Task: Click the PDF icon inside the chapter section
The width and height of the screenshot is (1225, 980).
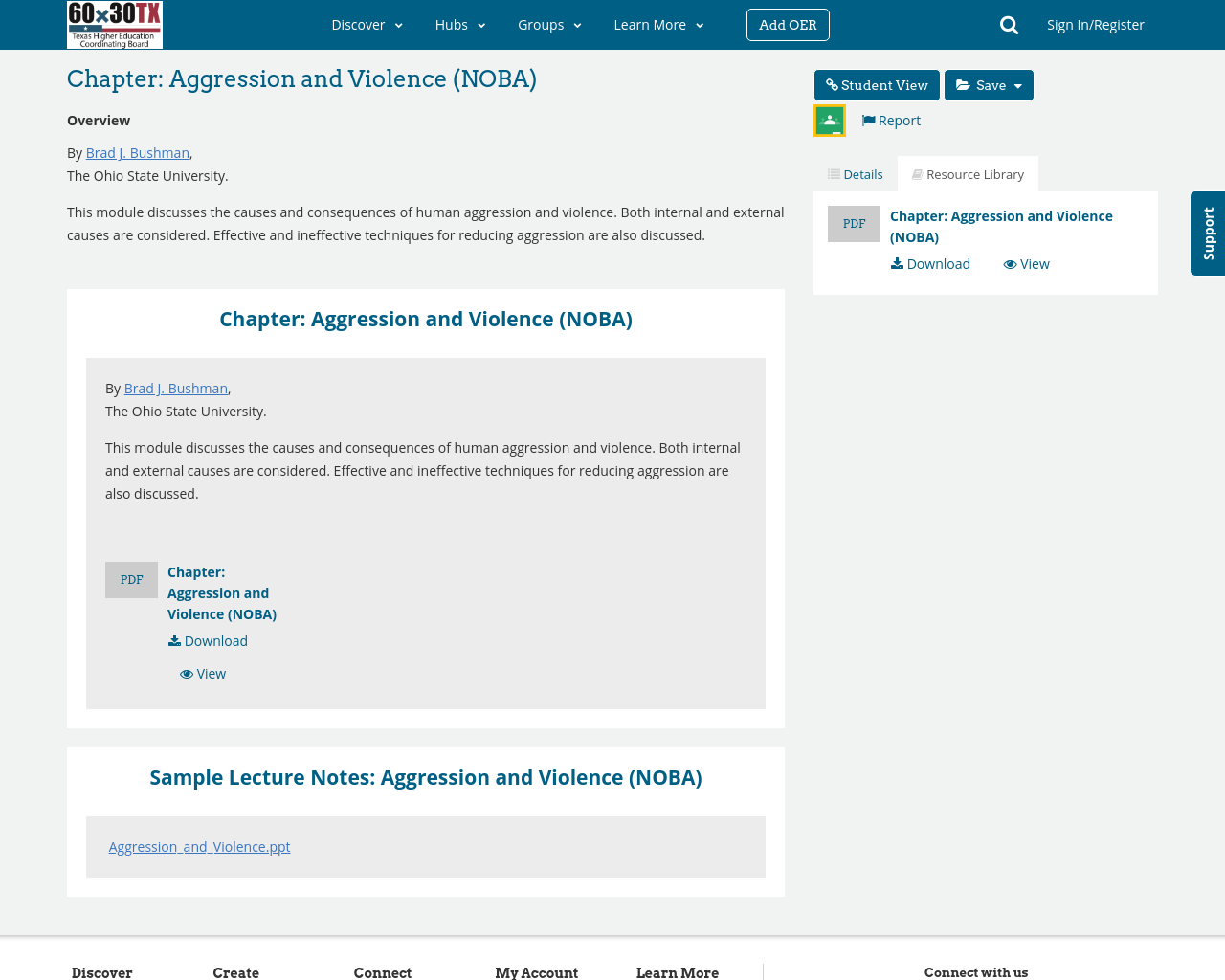Action: pyautogui.click(x=131, y=578)
